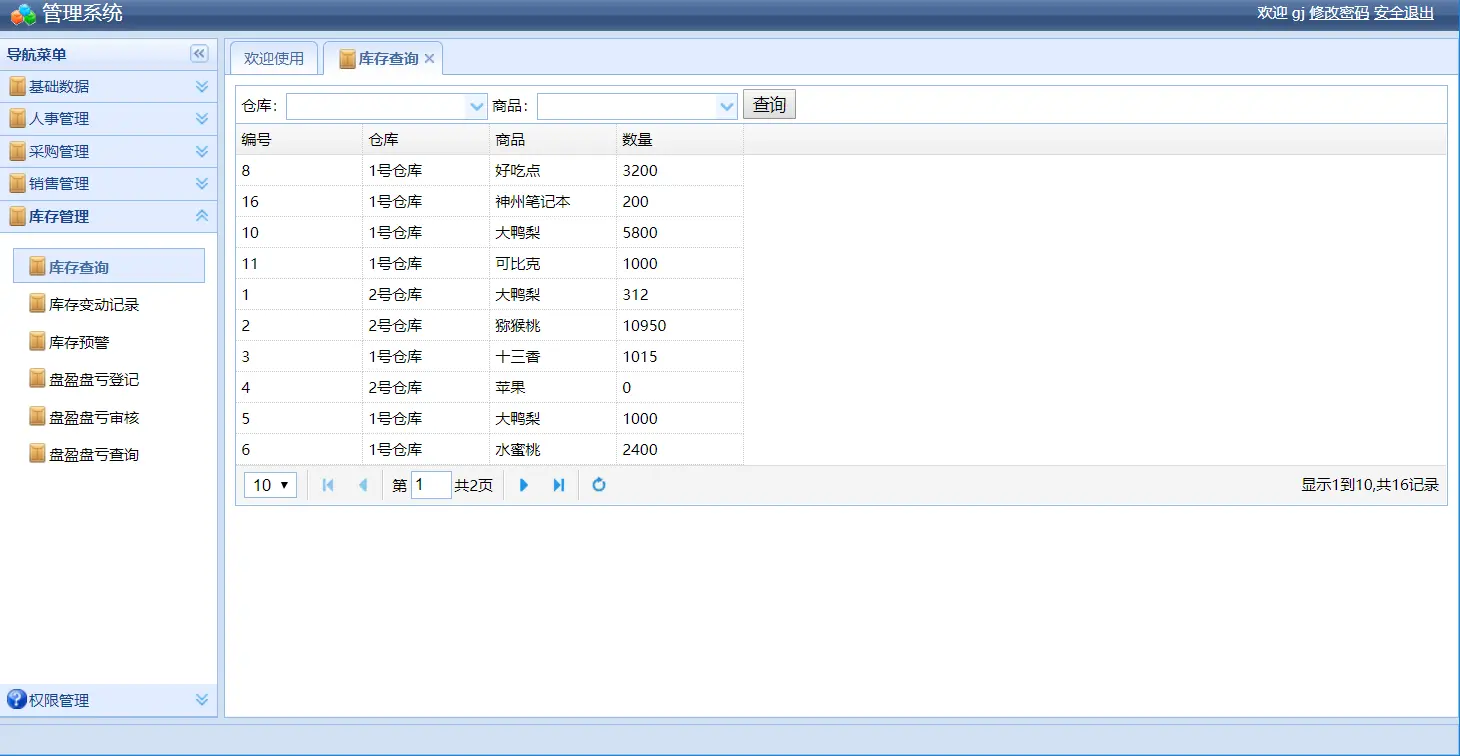Viewport: 1460px width, 756px height.
Task: Click the icon beside 库存预警
Action: tap(38, 342)
